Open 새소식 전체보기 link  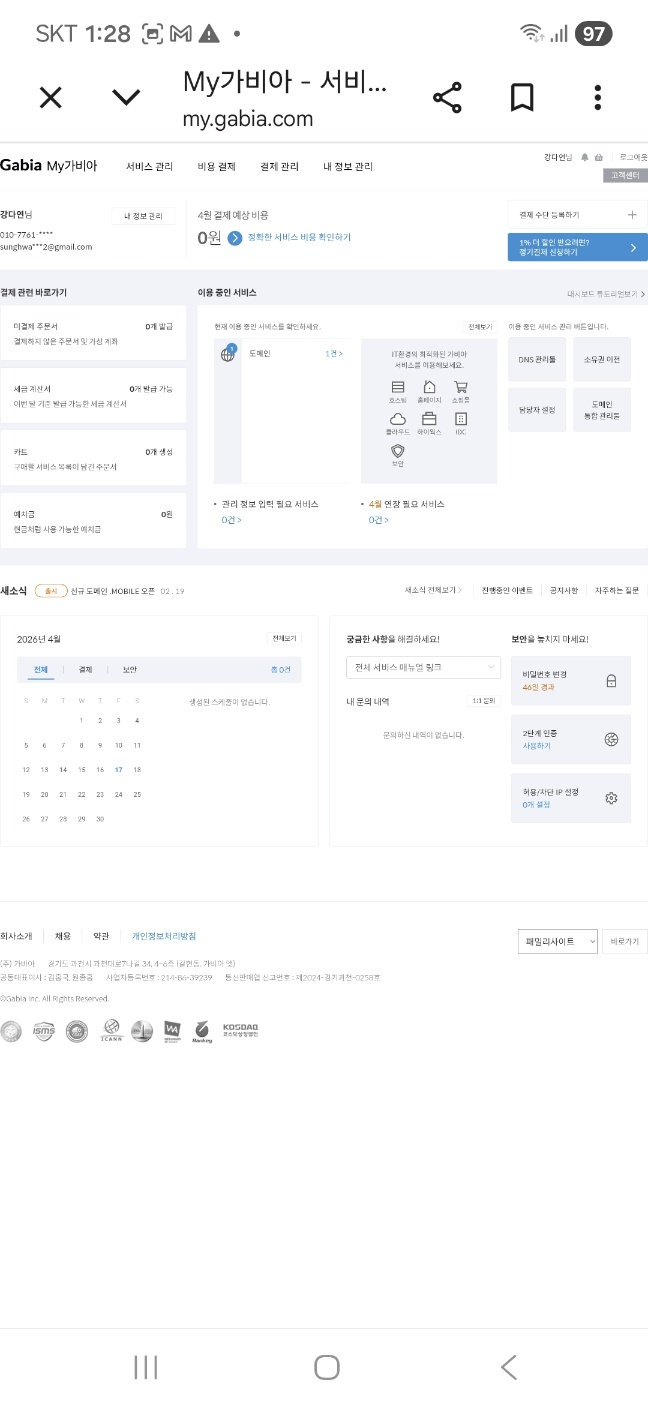[433, 590]
